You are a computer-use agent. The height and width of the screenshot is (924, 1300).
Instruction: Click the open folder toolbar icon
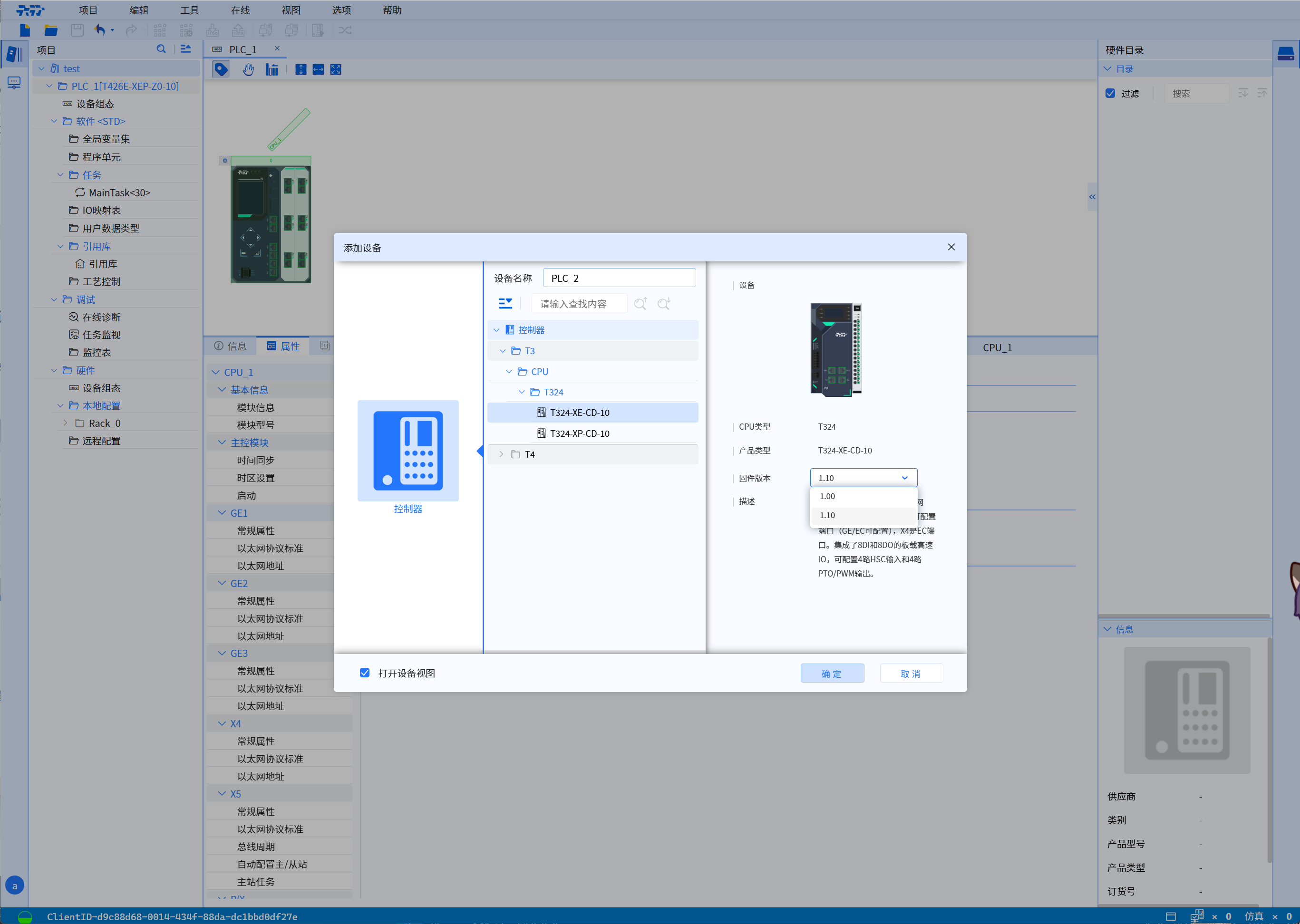click(51, 30)
